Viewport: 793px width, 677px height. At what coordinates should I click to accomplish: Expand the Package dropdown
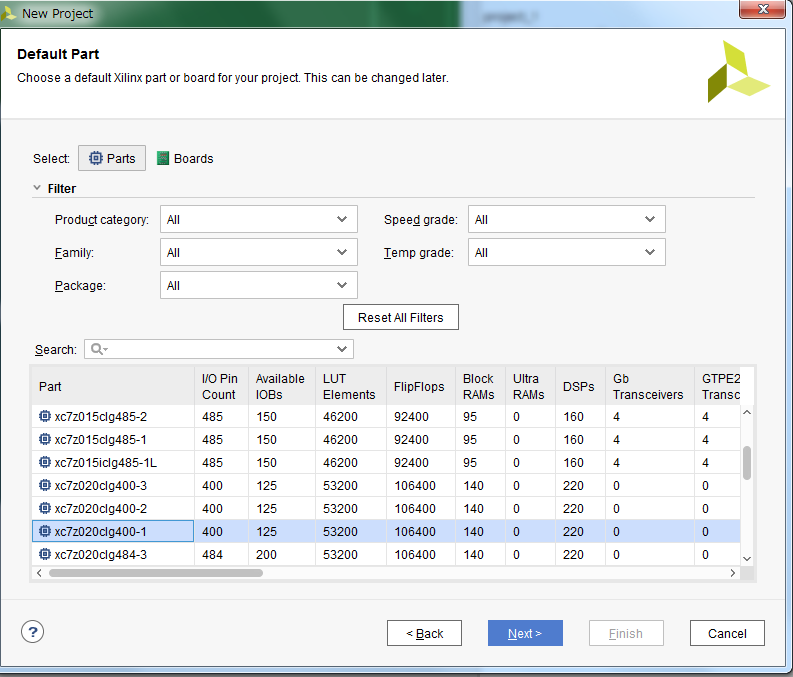pyautogui.click(x=258, y=286)
